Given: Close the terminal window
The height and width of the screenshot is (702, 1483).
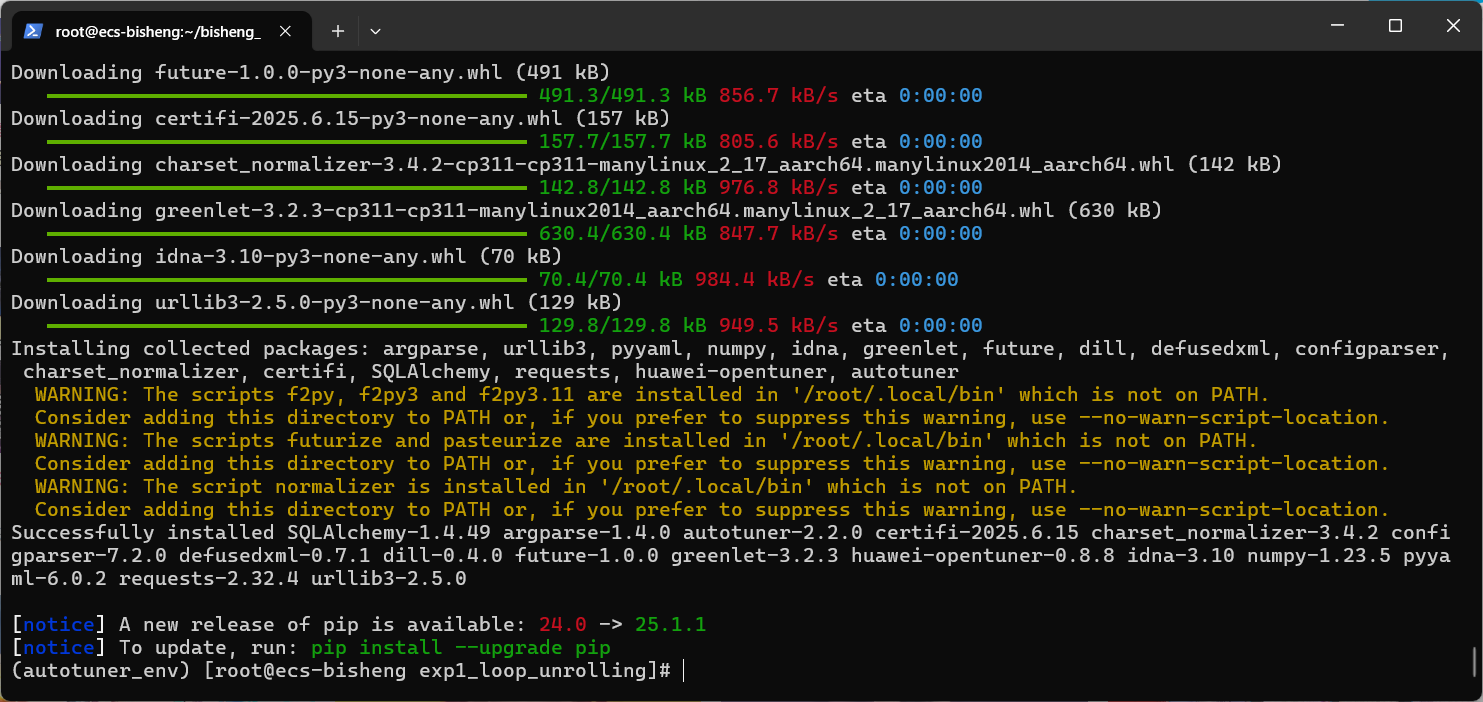Looking at the screenshot, I should coord(1451,26).
